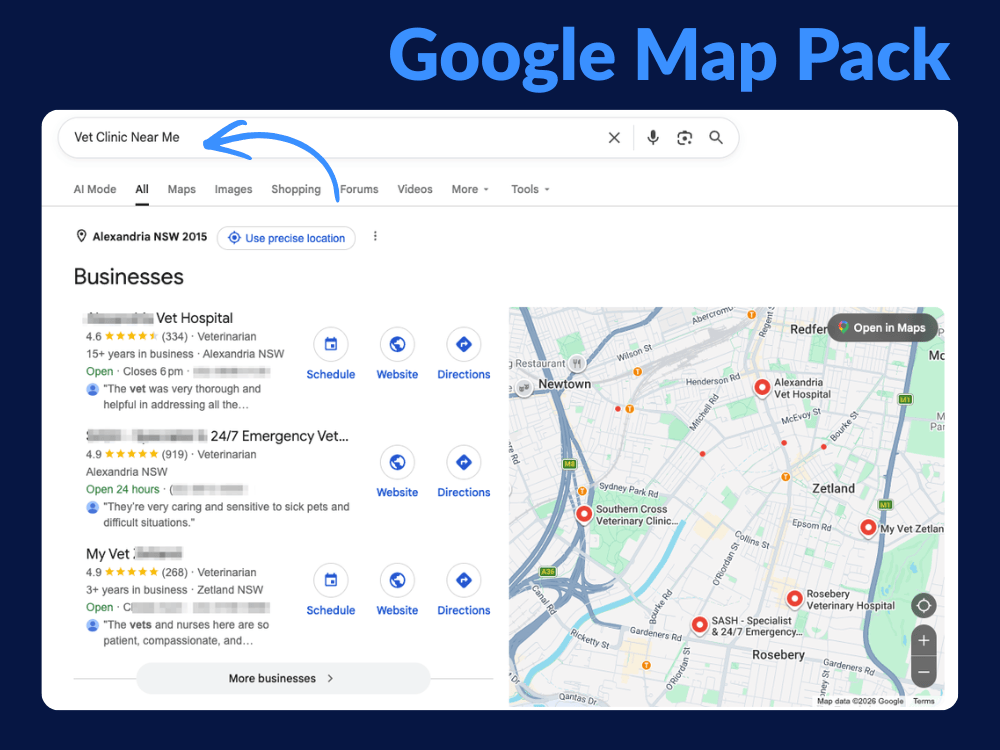Open Website icon for My Vet listing
The width and height of the screenshot is (1000, 750).
point(397,580)
